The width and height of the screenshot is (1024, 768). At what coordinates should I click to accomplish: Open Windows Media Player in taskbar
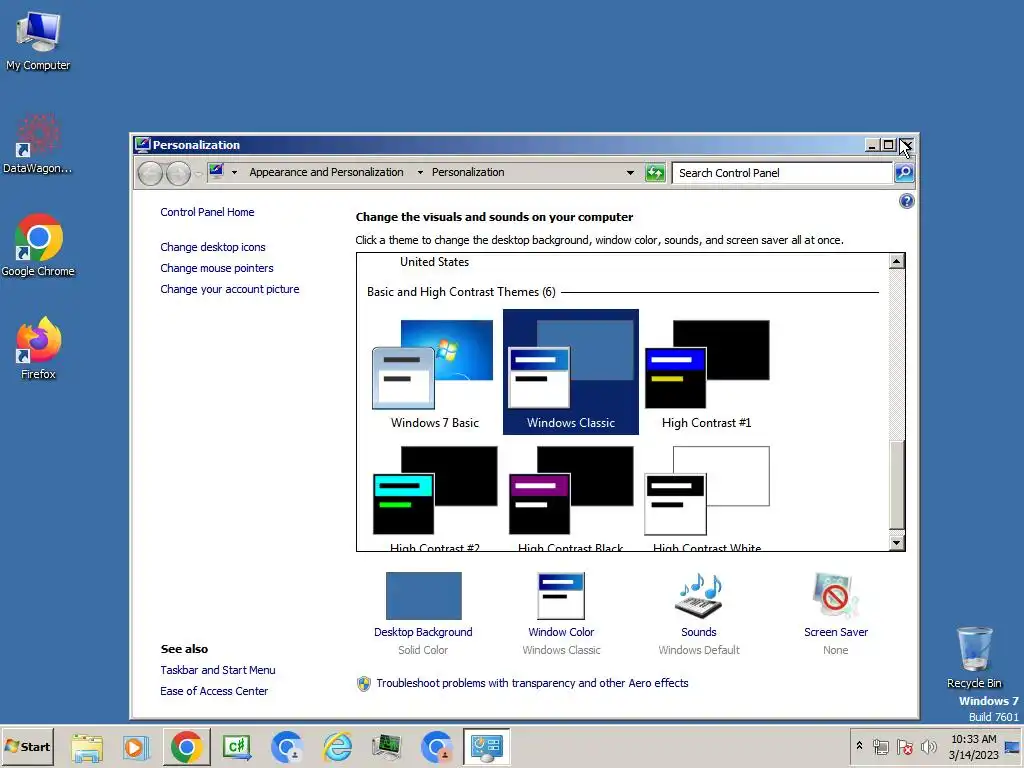tap(136, 747)
